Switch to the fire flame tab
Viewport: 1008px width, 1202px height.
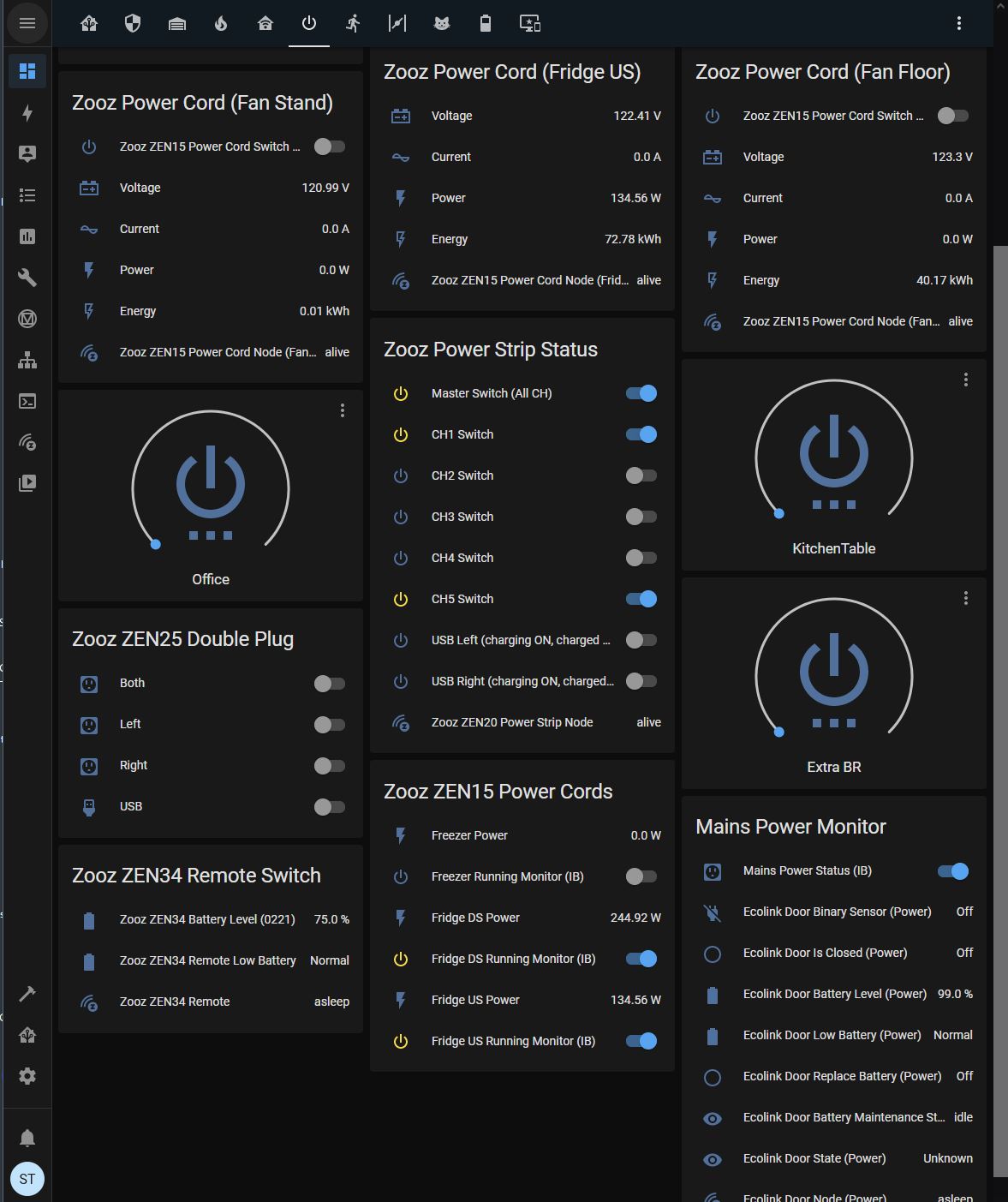tap(221, 24)
